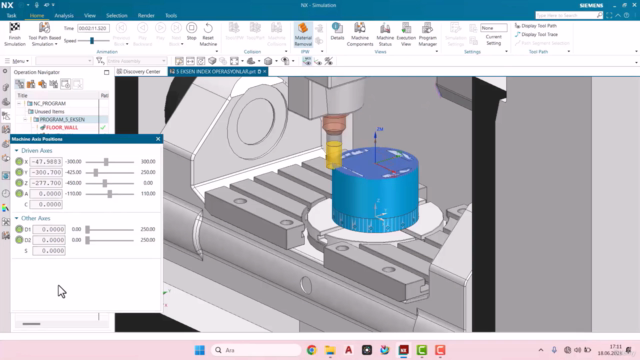This screenshot has height=360, width=640.
Task: Click Geometry View icon in navigator
Action: tap(42, 84)
